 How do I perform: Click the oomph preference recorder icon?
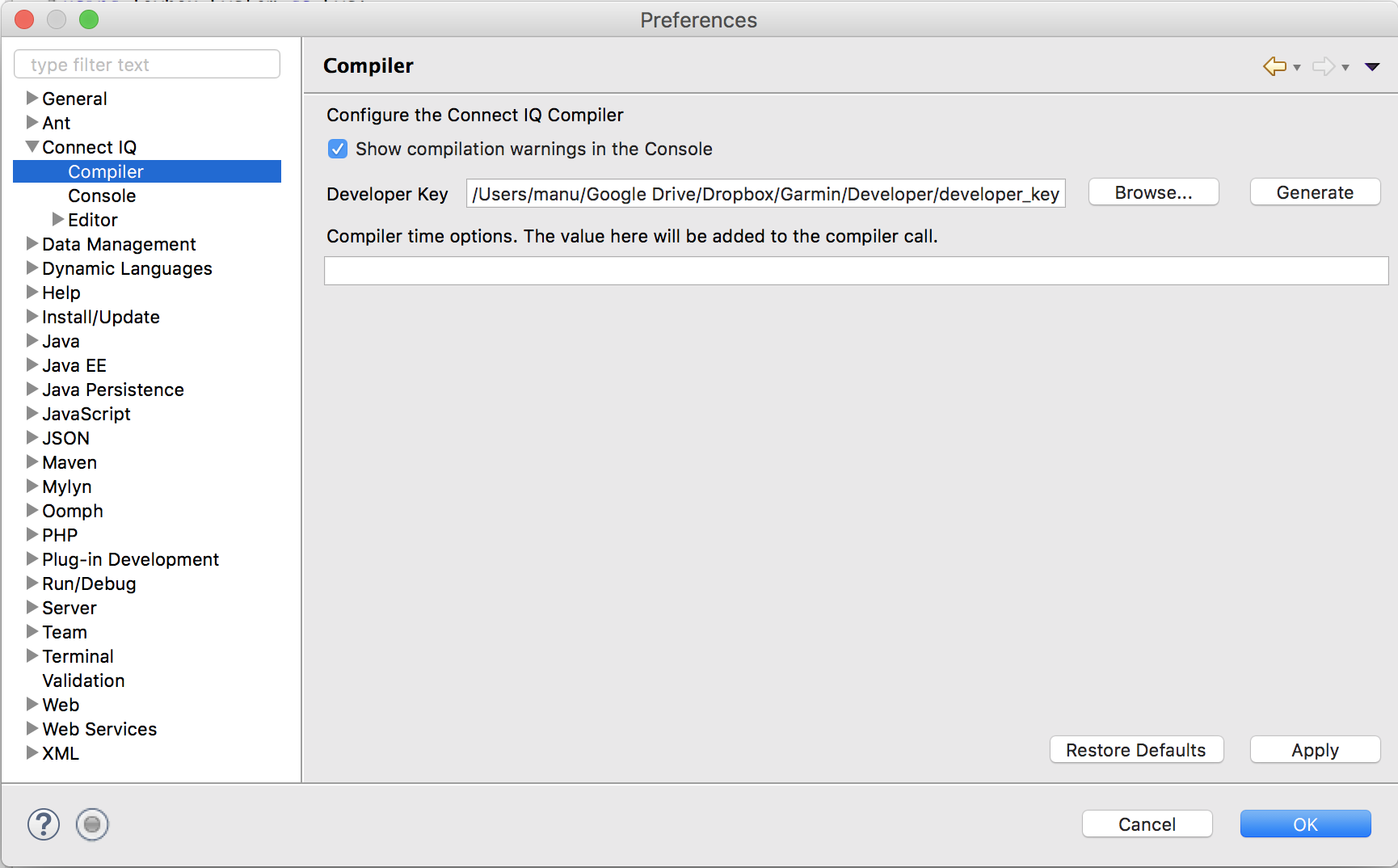(x=92, y=824)
